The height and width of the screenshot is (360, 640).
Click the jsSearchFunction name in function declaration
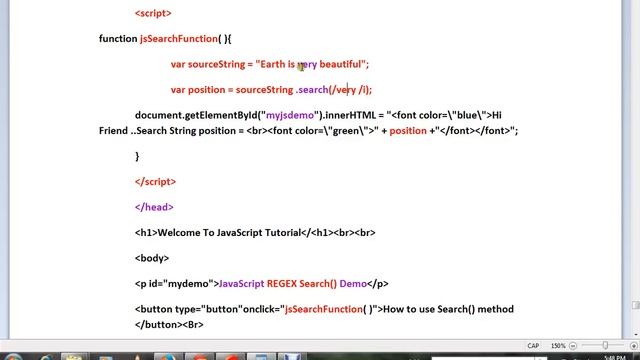(179, 39)
